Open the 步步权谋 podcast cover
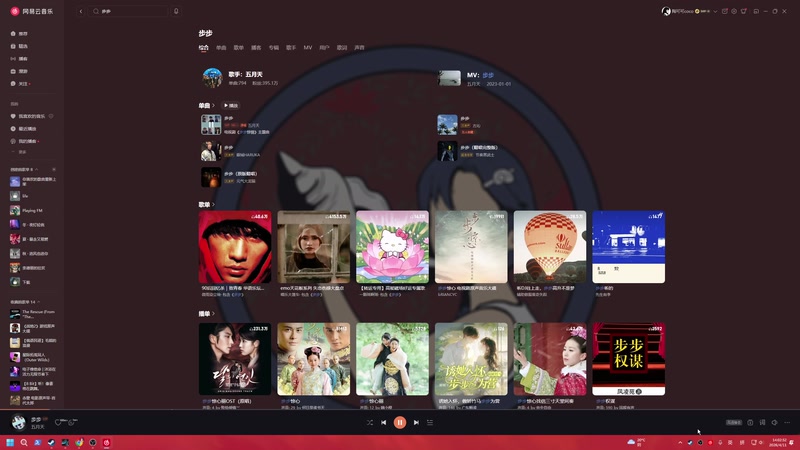Image resolution: width=800 pixels, height=450 pixels. pyautogui.click(x=629, y=359)
